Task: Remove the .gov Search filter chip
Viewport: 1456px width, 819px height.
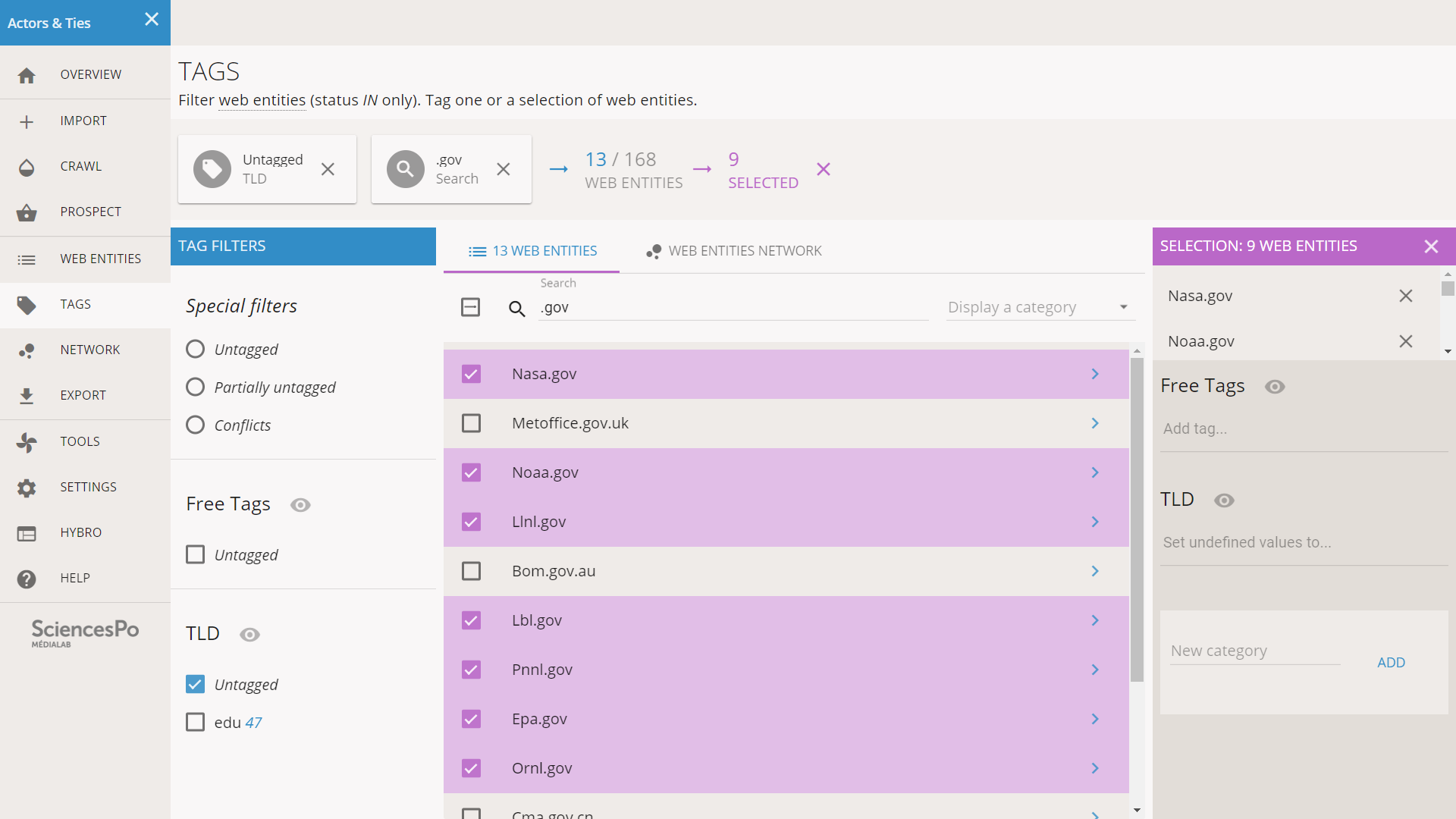Action: (x=504, y=169)
